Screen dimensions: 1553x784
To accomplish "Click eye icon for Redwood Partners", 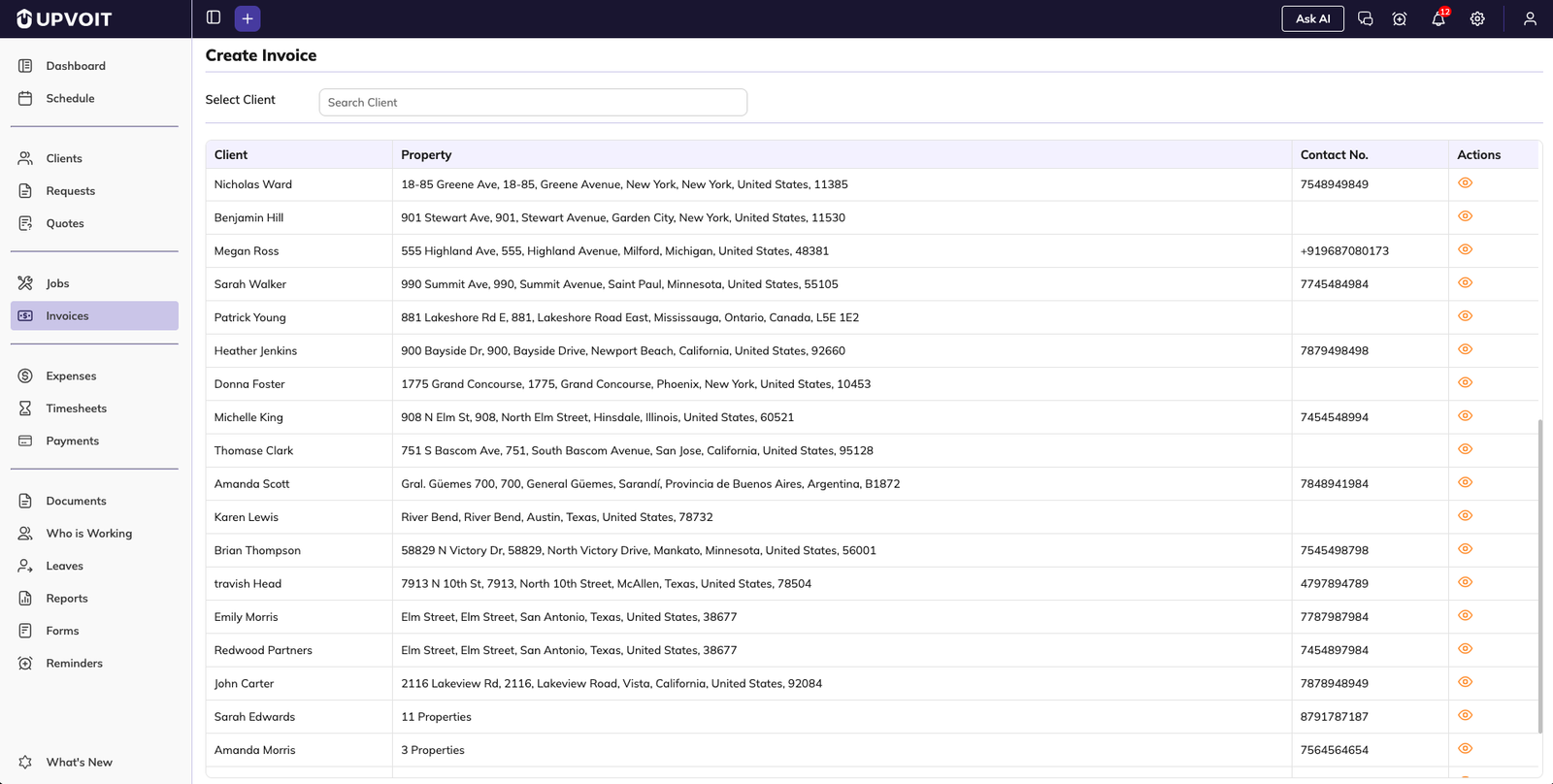I will click(x=1466, y=649).
